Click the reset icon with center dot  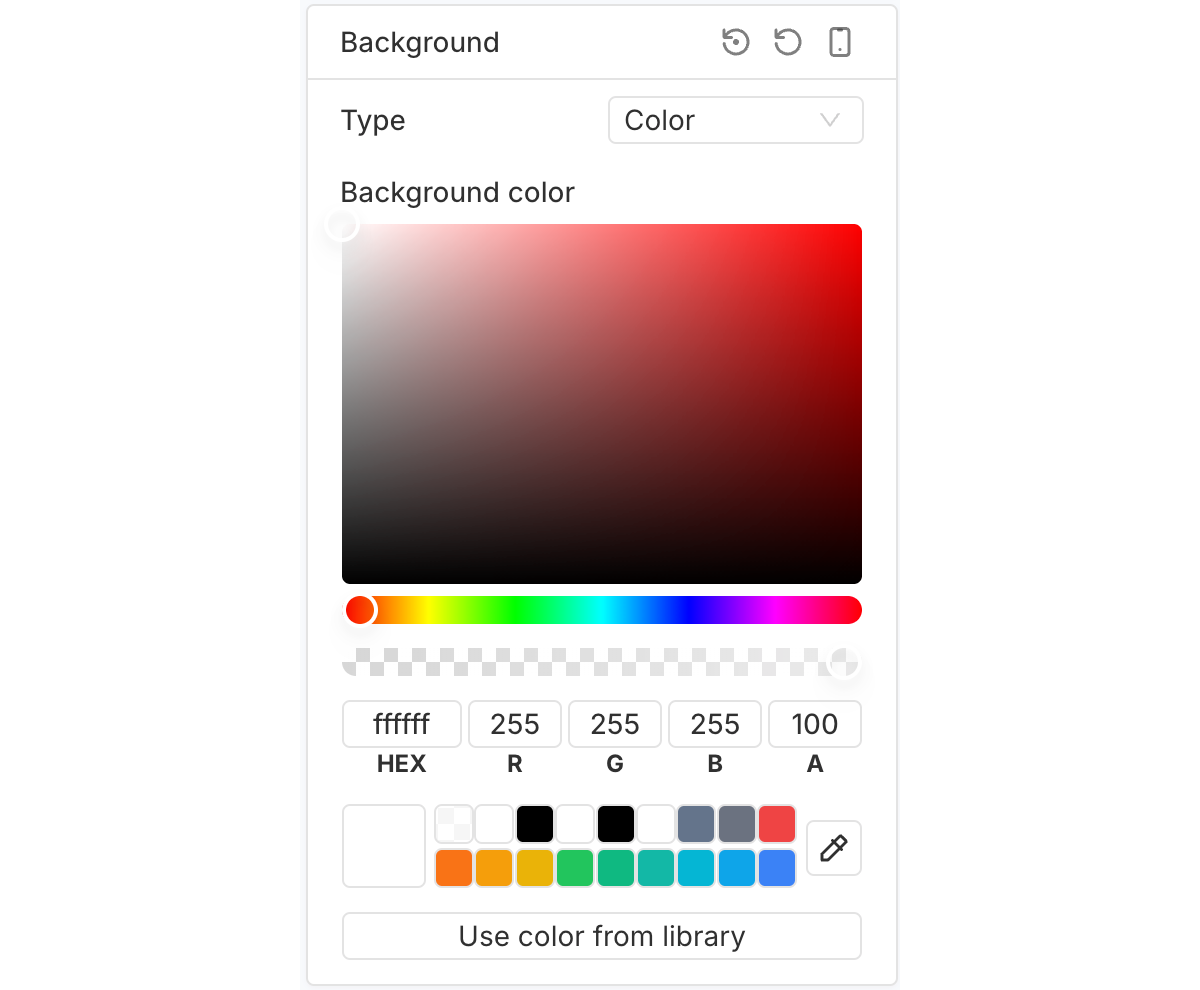(x=736, y=42)
